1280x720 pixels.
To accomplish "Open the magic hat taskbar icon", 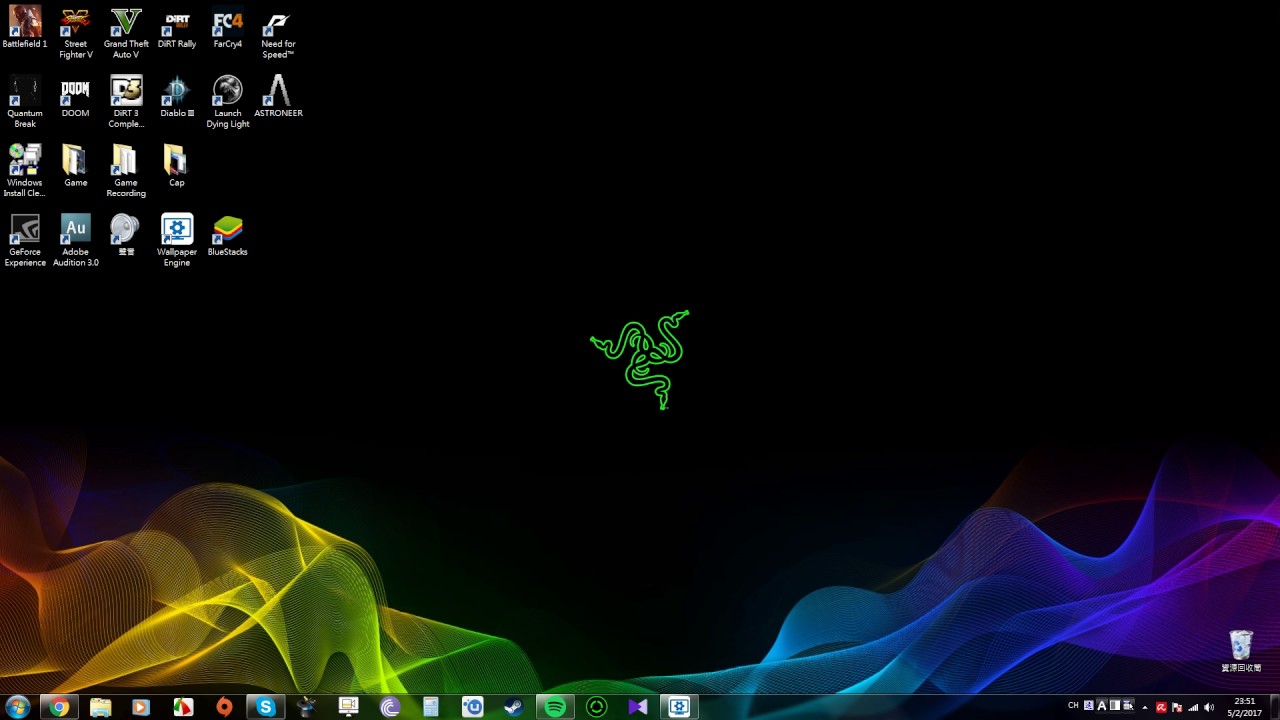I will tap(307, 707).
